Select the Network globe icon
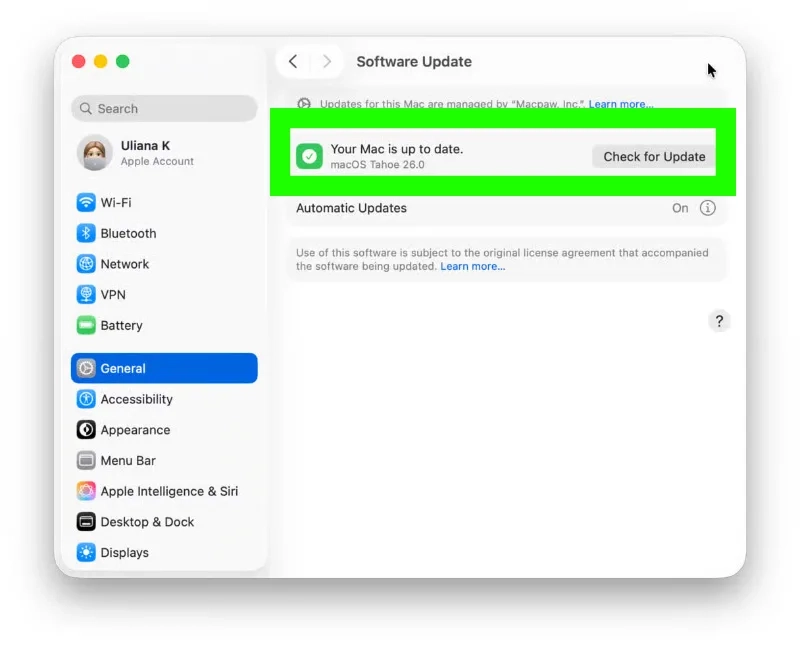 point(86,264)
